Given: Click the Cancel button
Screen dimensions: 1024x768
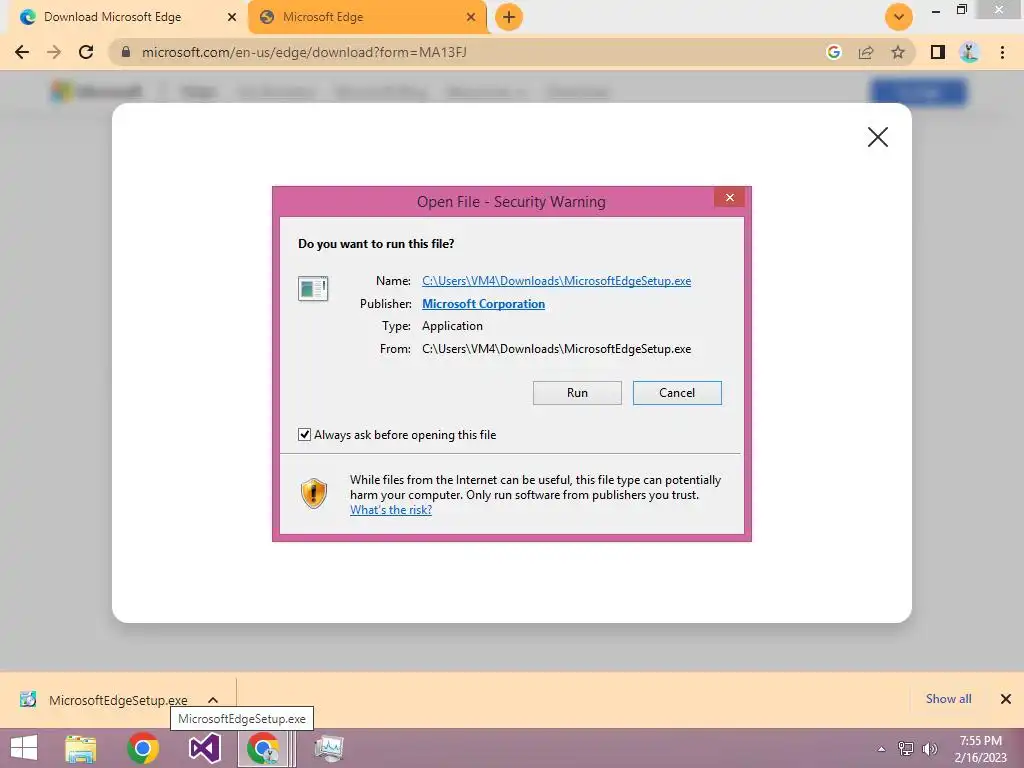Looking at the screenshot, I should (677, 393).
